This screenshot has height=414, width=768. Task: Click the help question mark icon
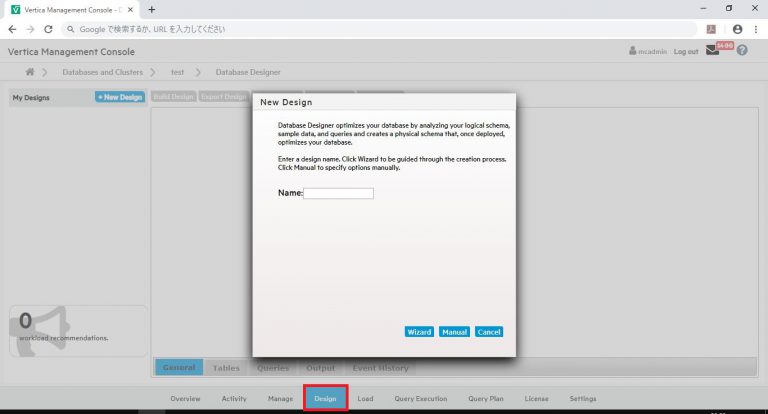click(x=742, y=51)
